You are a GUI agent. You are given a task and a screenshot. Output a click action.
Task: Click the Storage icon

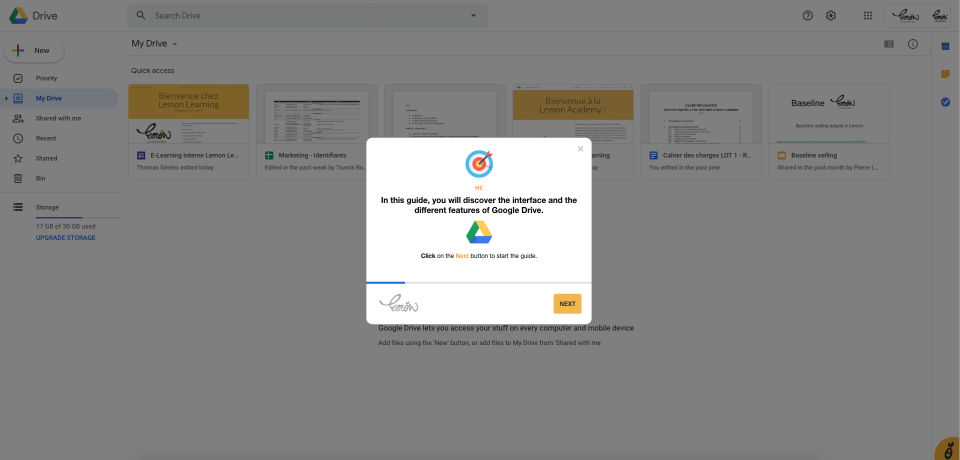(18, 207)
